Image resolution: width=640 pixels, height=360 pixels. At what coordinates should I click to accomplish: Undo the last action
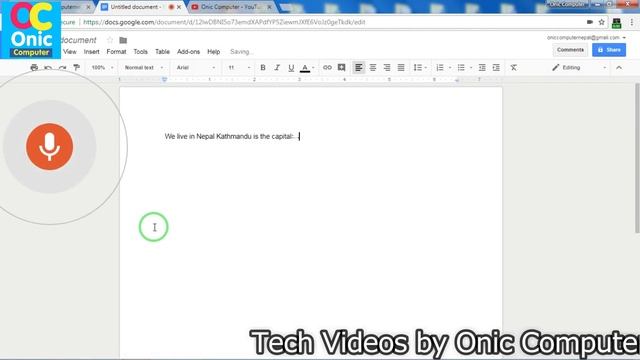coord(48,68)
